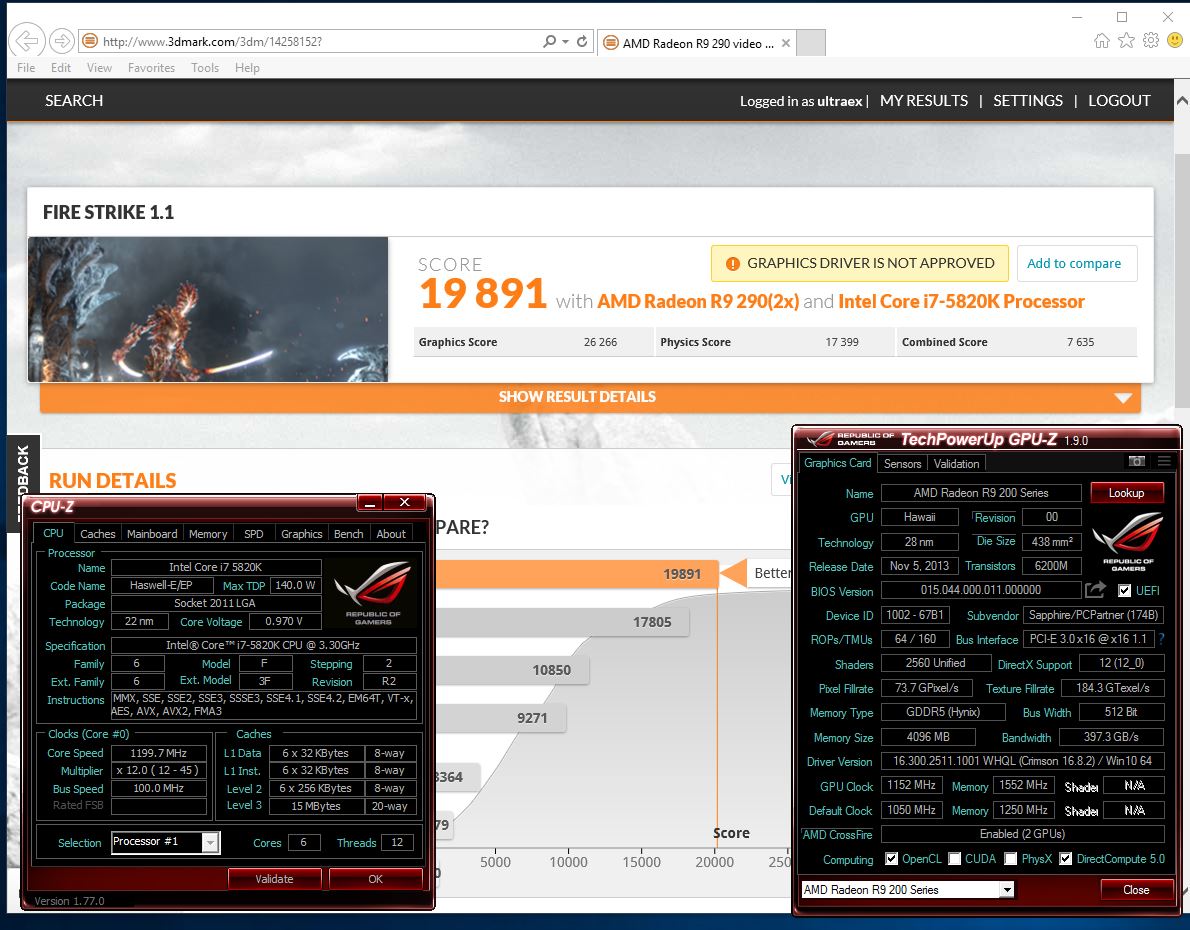Click the warning icon on driver notice
This screenshot has width=1190, height=930.
tap(732, 263)
